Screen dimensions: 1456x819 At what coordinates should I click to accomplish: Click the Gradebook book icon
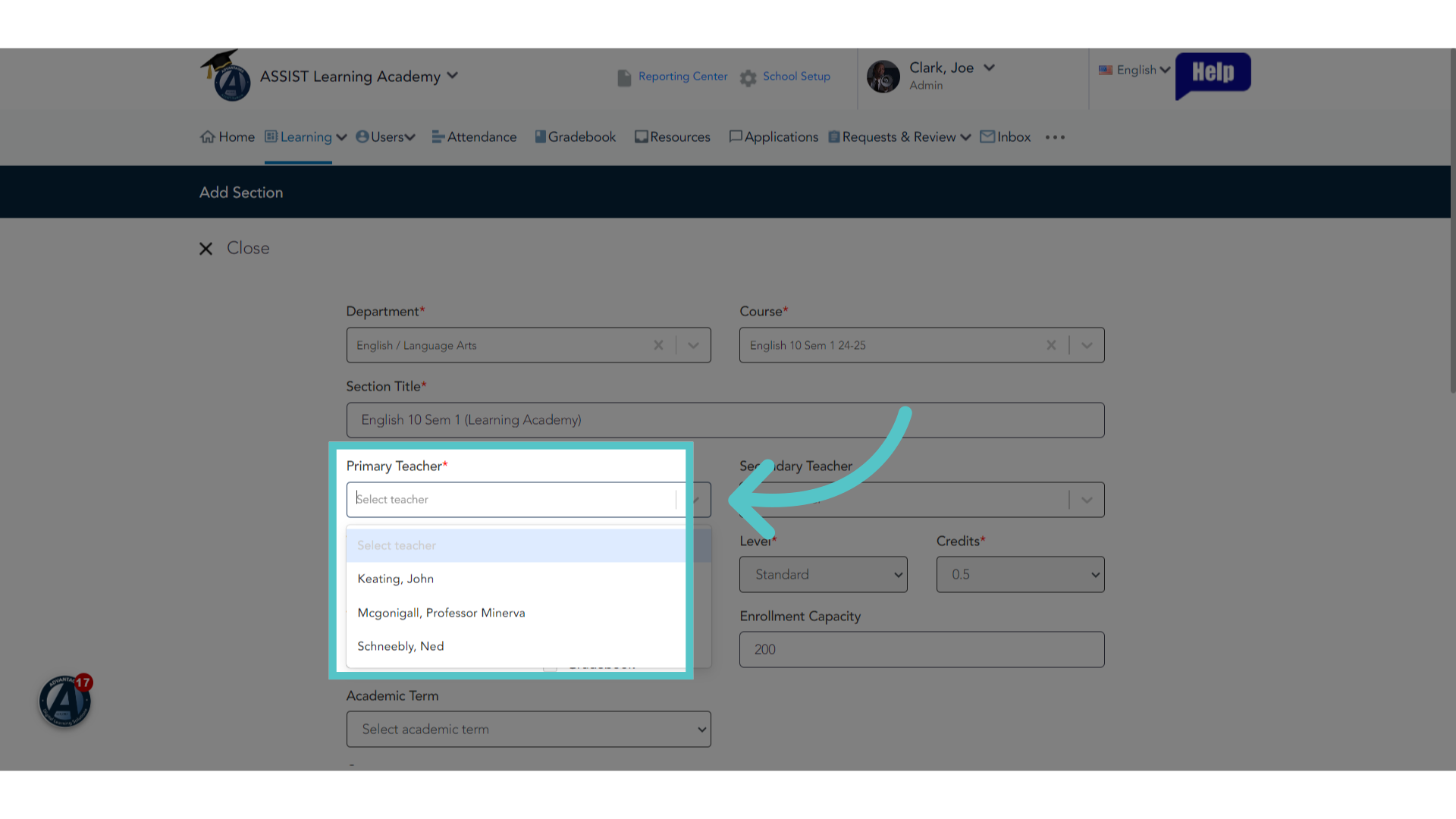(541, 136)
